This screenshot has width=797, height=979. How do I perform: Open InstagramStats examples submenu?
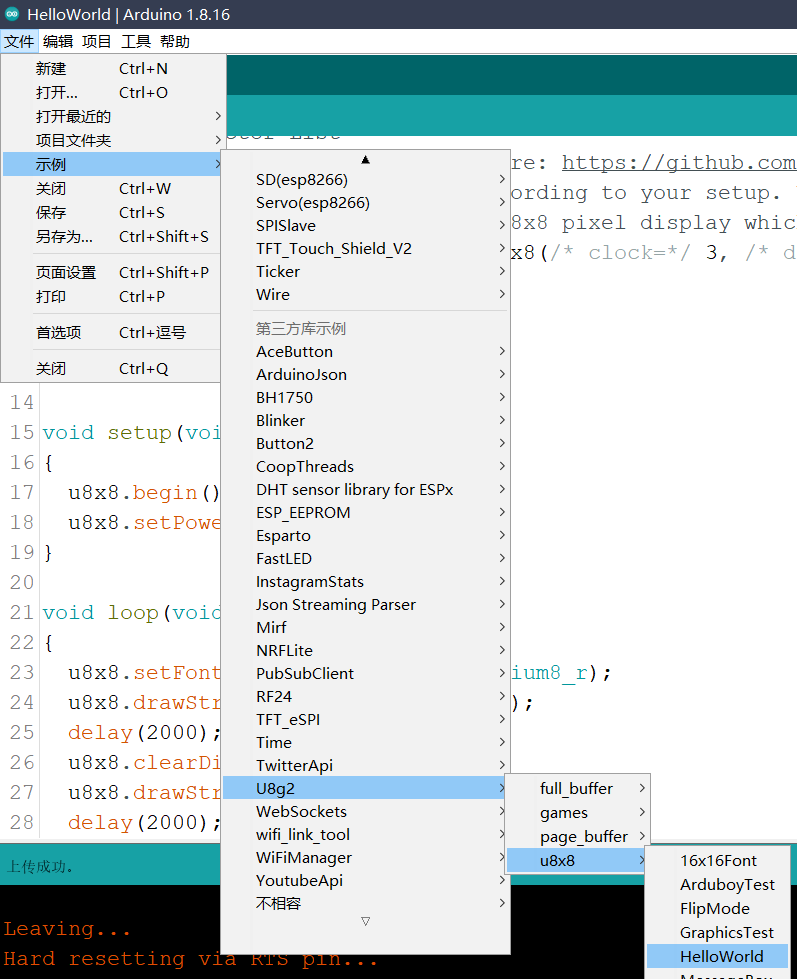pyautogui.click(x=366, y=582)
